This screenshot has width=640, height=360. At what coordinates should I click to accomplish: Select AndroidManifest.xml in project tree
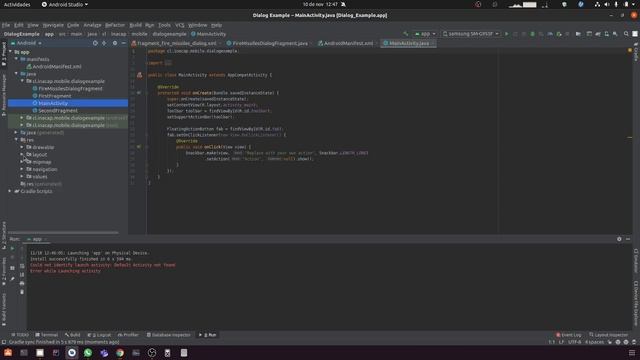point(57,67)
